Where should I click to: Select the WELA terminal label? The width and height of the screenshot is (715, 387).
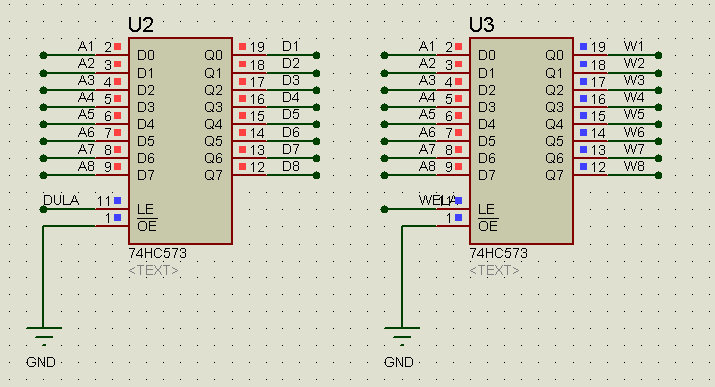pyautogui.click(x=436, y=200)
